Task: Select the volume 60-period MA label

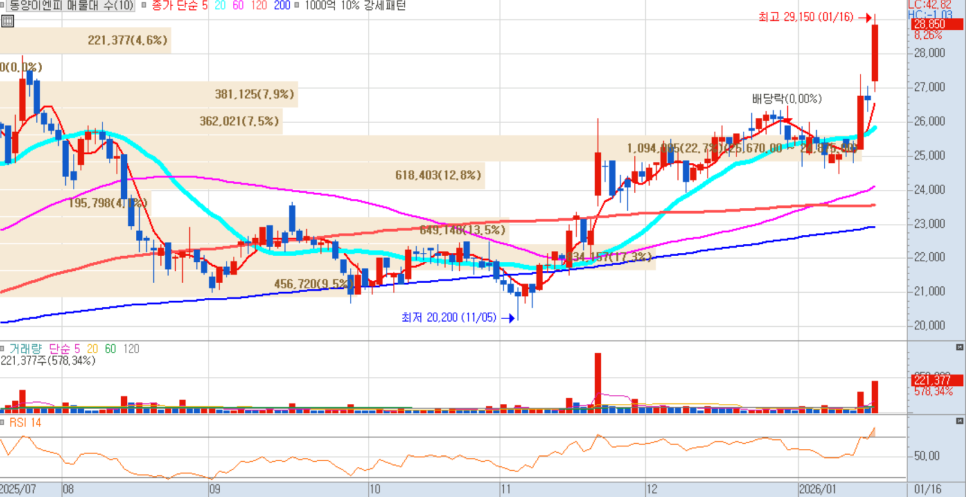Action: (x=110, y=349)
